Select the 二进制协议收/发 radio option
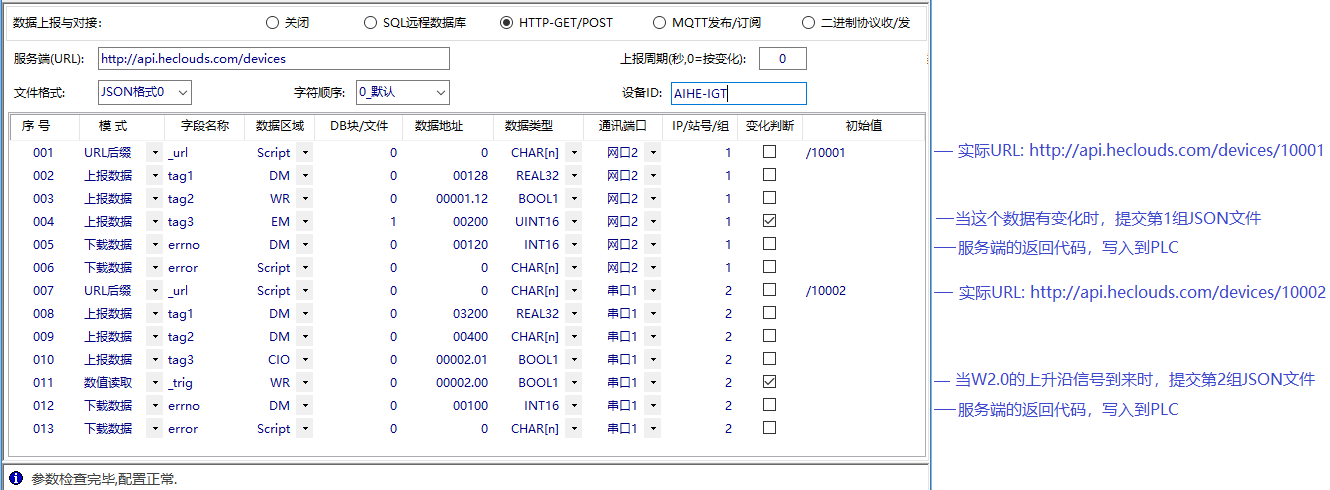 808,22
